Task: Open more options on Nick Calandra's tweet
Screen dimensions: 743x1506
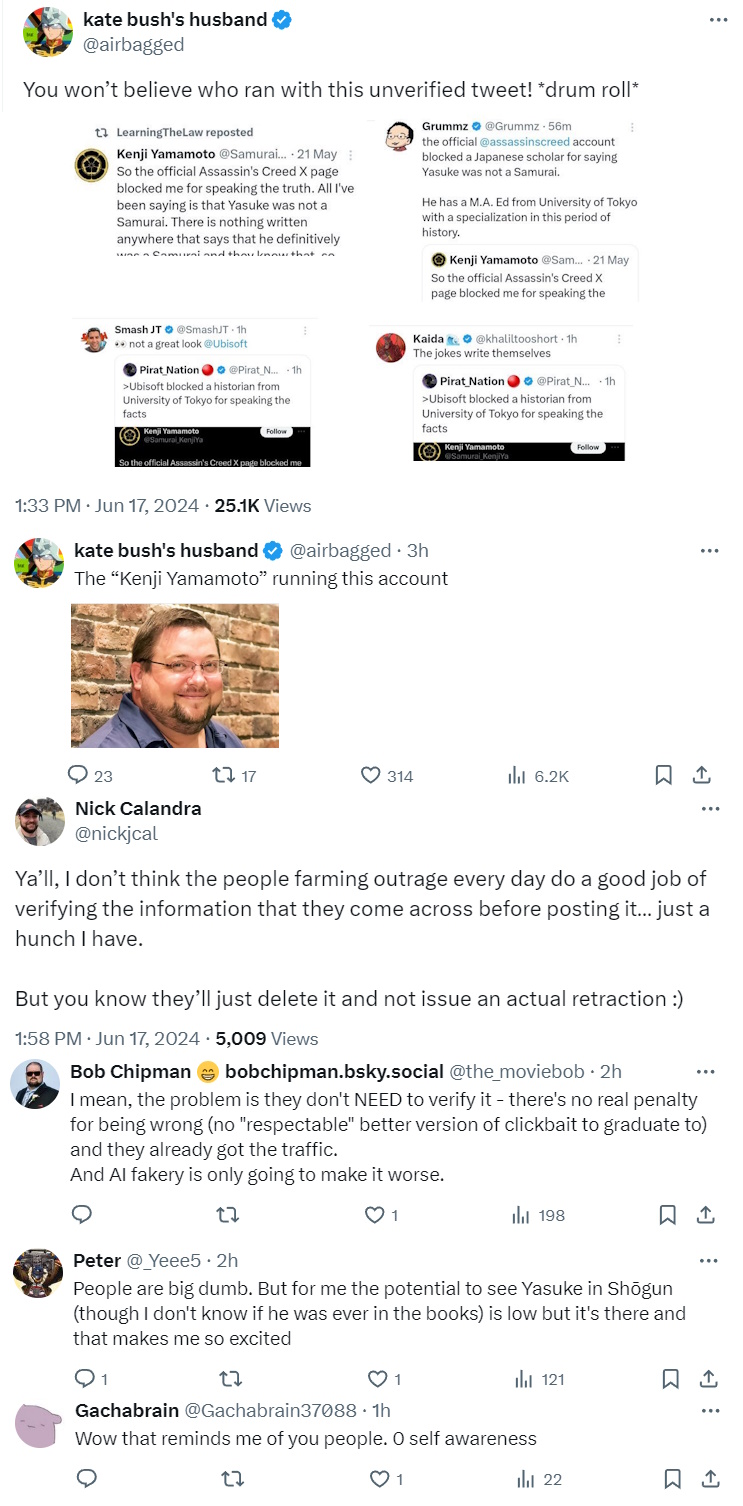Action: (x=711, y=809)
